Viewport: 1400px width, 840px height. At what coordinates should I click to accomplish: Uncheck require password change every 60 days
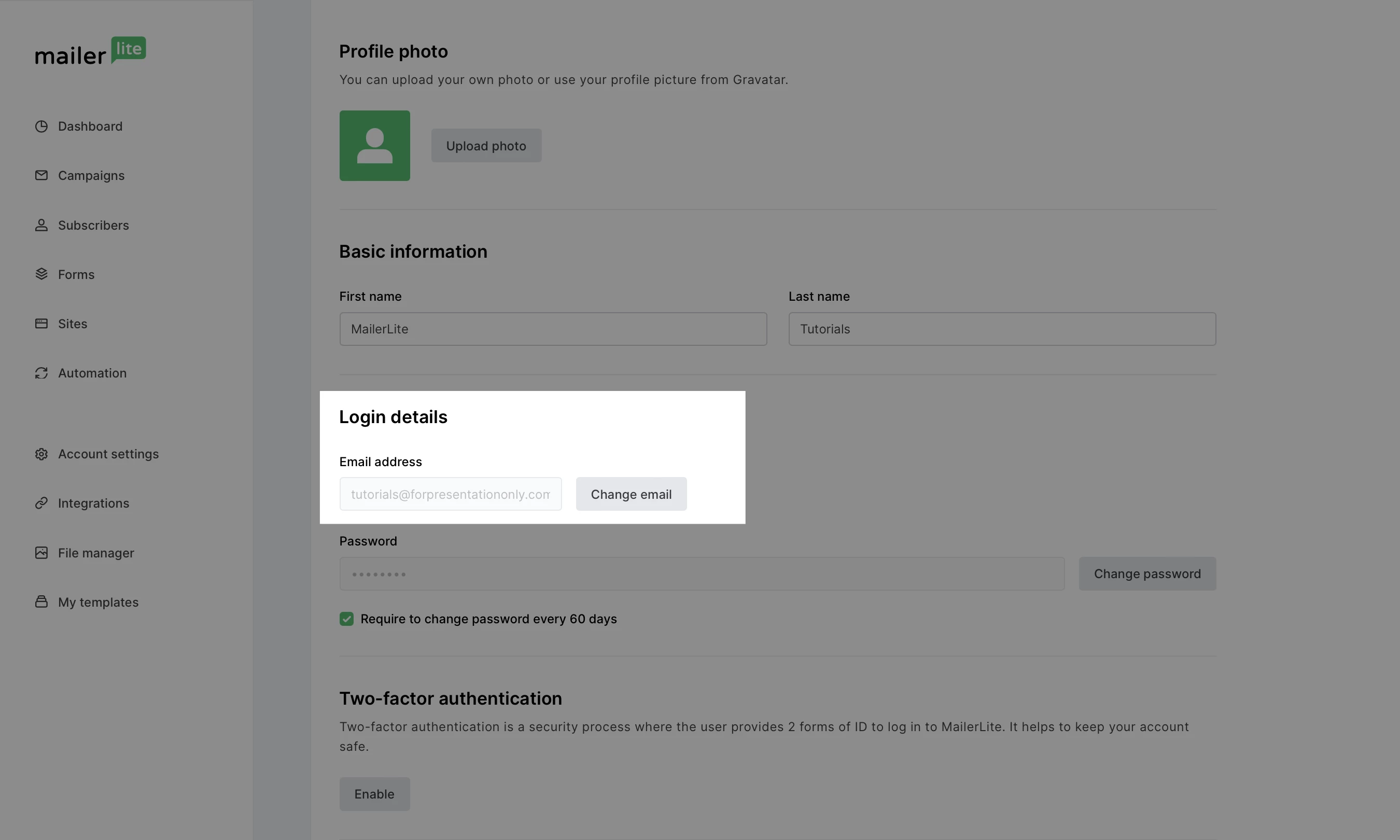point(346,619)
